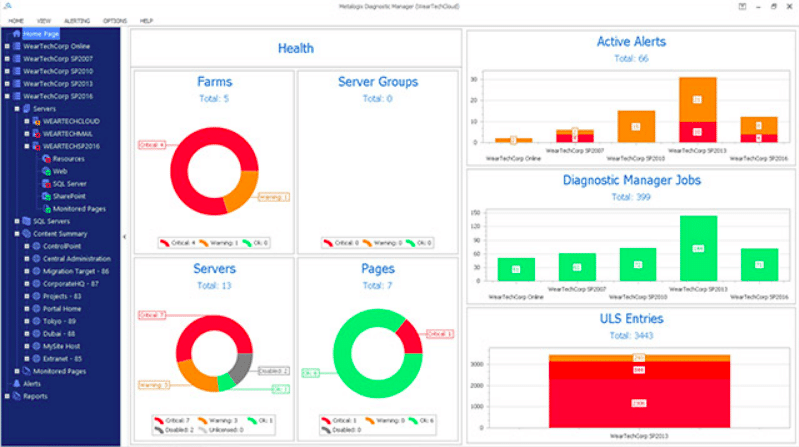
Task: Click the Content Summary icon
Action: 26,233
